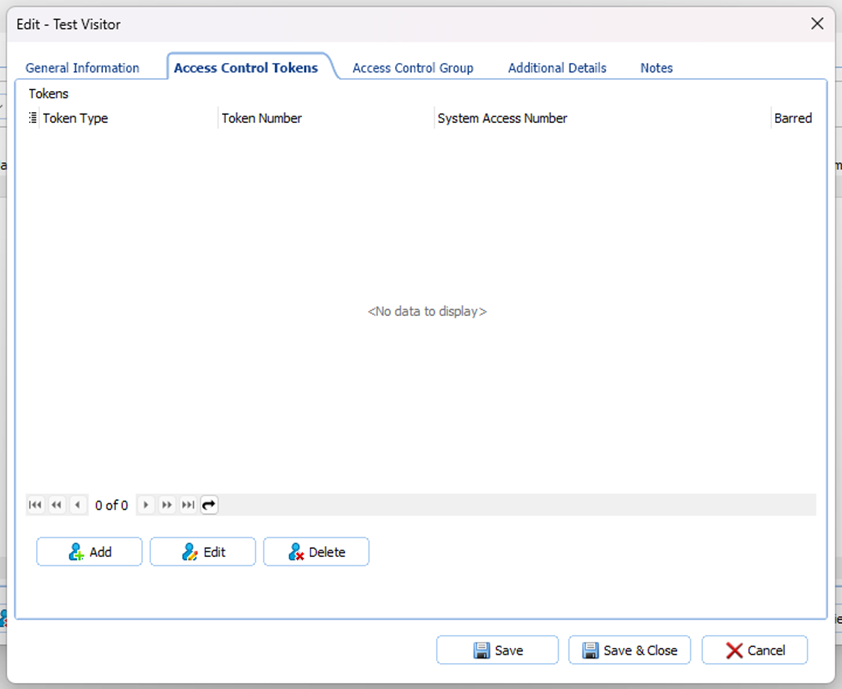Click the Save & Close button
The width and height of the screenshot is (842, 689).
629,650
